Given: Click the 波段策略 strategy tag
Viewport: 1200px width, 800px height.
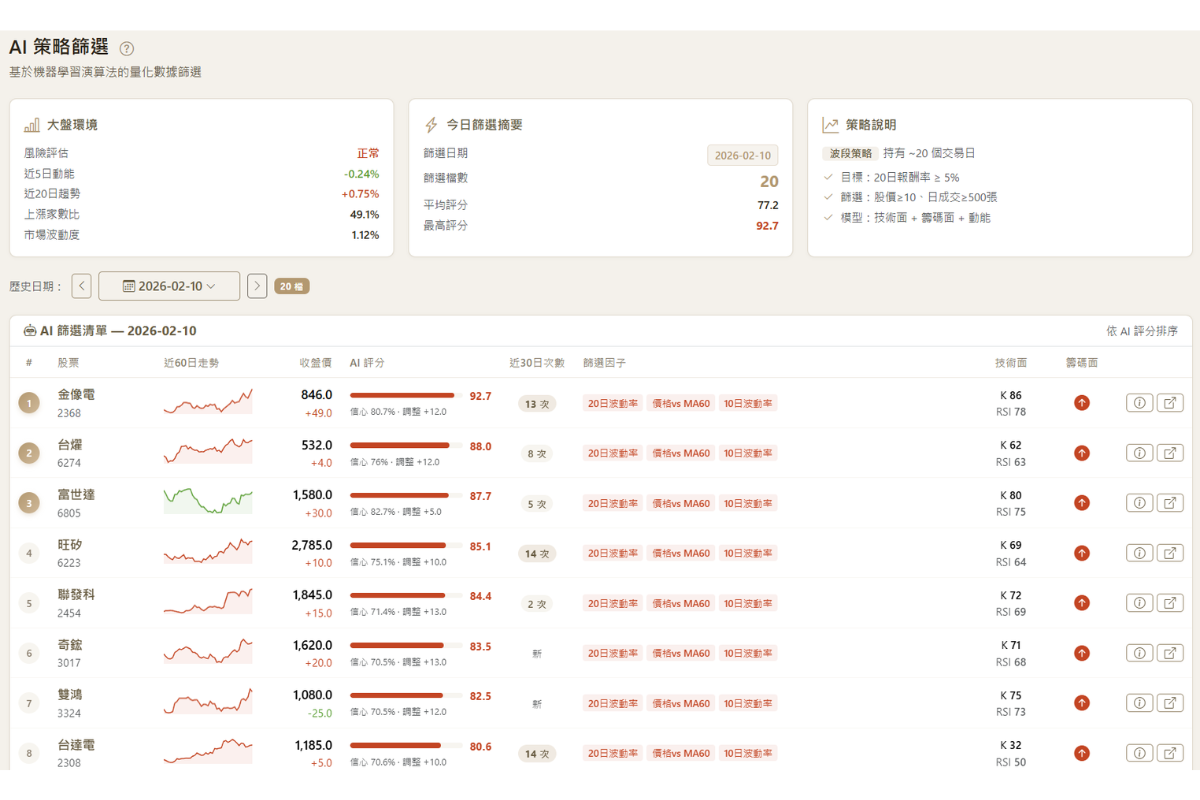Looking at the screenshot, I should (x=850, y=154).
